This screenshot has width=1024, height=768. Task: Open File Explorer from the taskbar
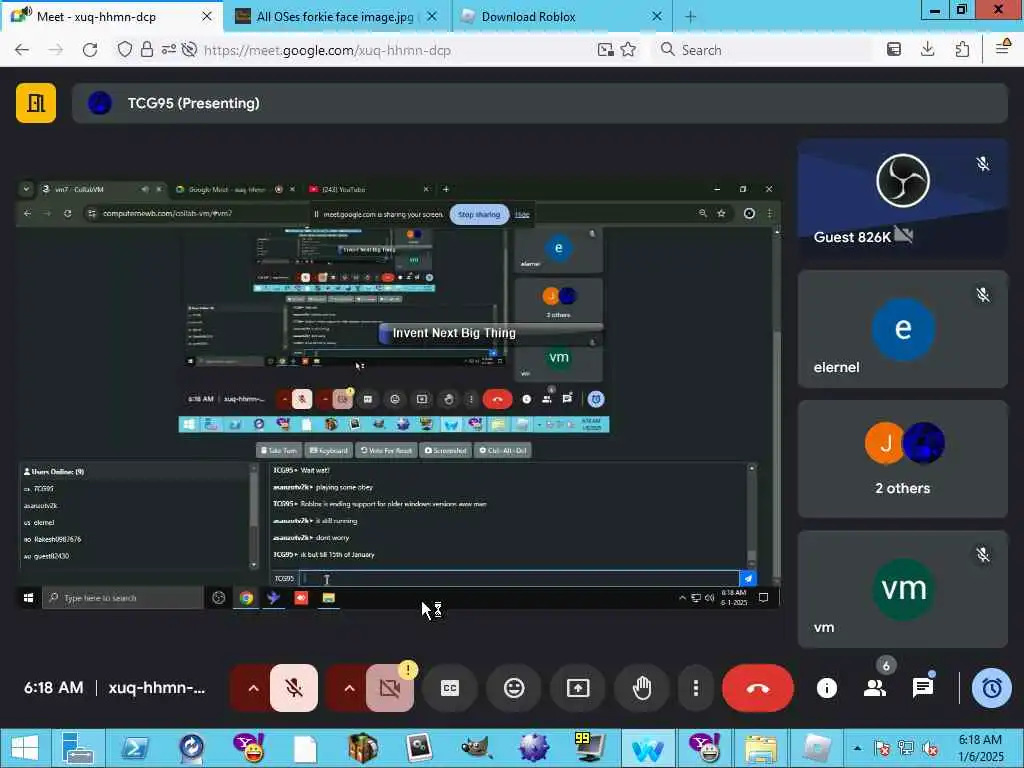[x=761, y=748]
